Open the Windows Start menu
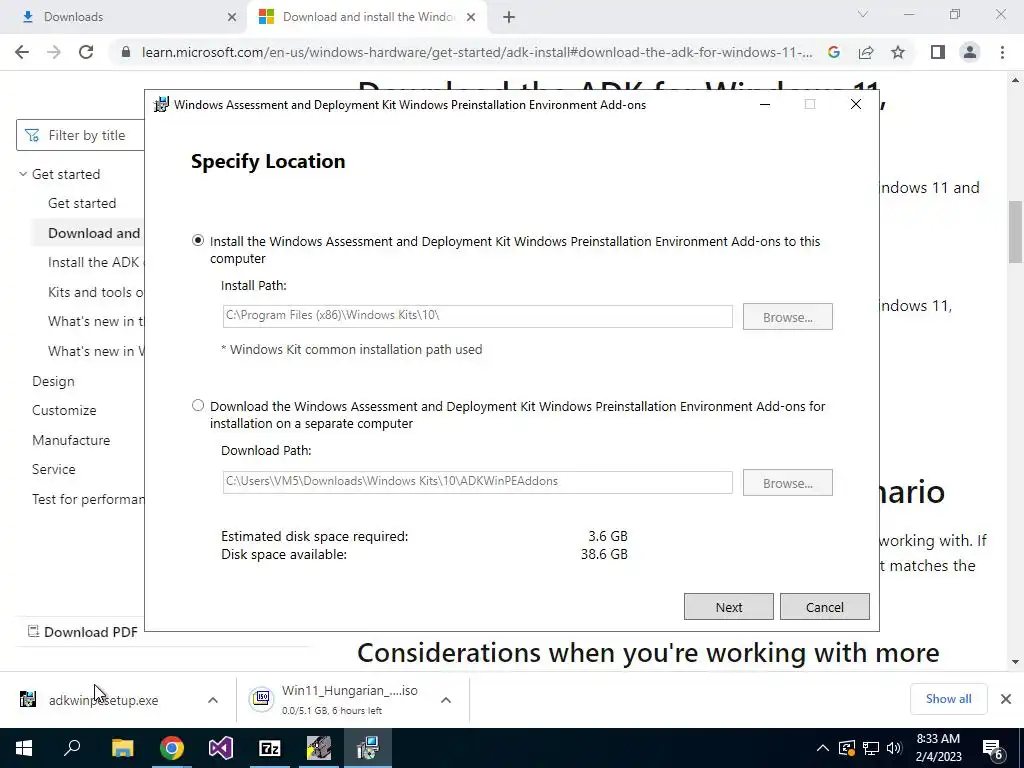 point(24,748)
